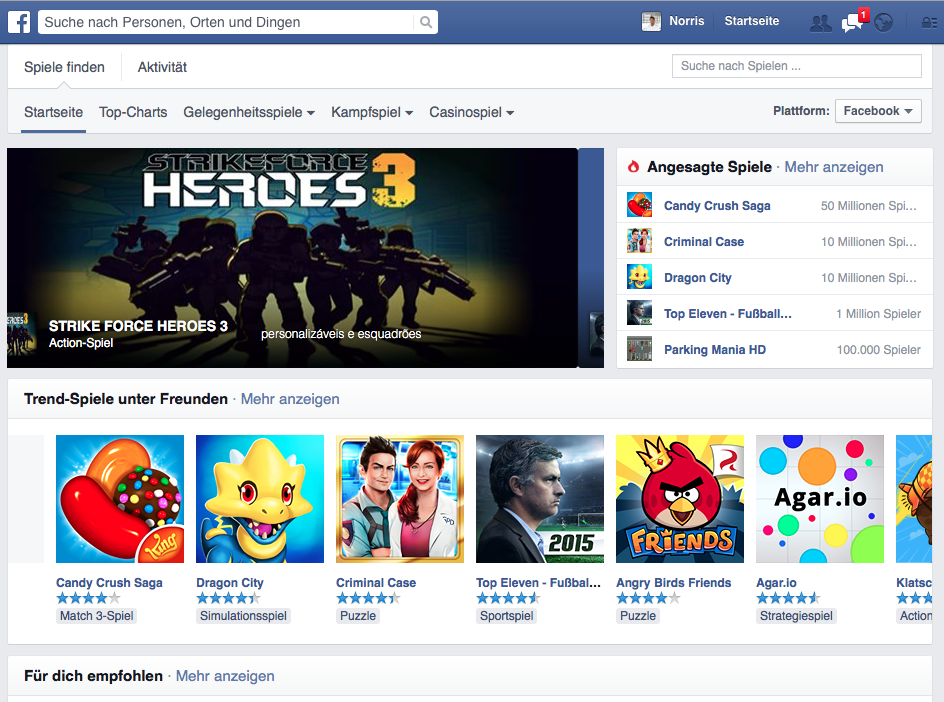944x702 pixels.
Task: Click Angry Birds Friends title under tile
Action: click(x=674, y=583)
